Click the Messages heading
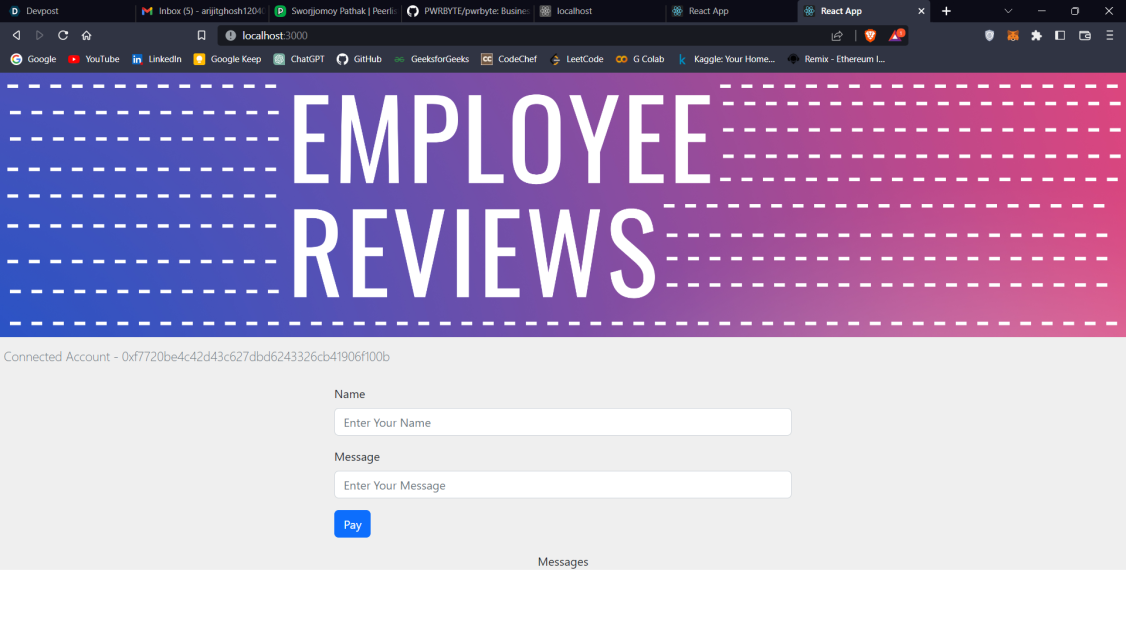This screenshot has width=1126, height=632. click(563, 562)
